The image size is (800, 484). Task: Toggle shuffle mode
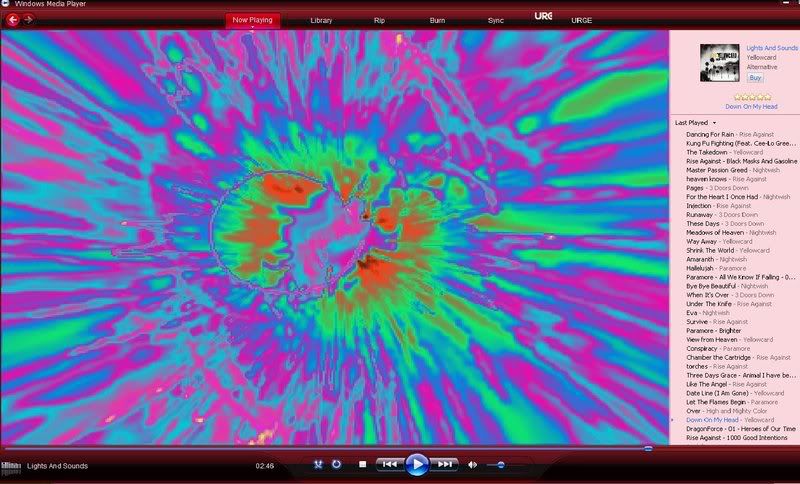click(x=318, y=465)
